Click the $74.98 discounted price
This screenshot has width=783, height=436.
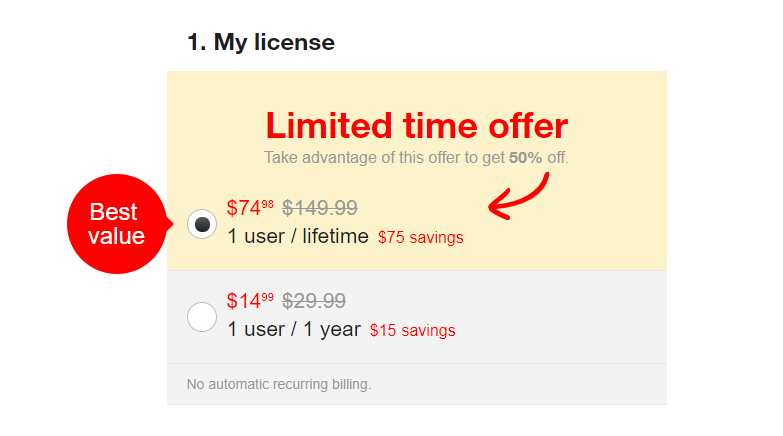tap(250, 207)
